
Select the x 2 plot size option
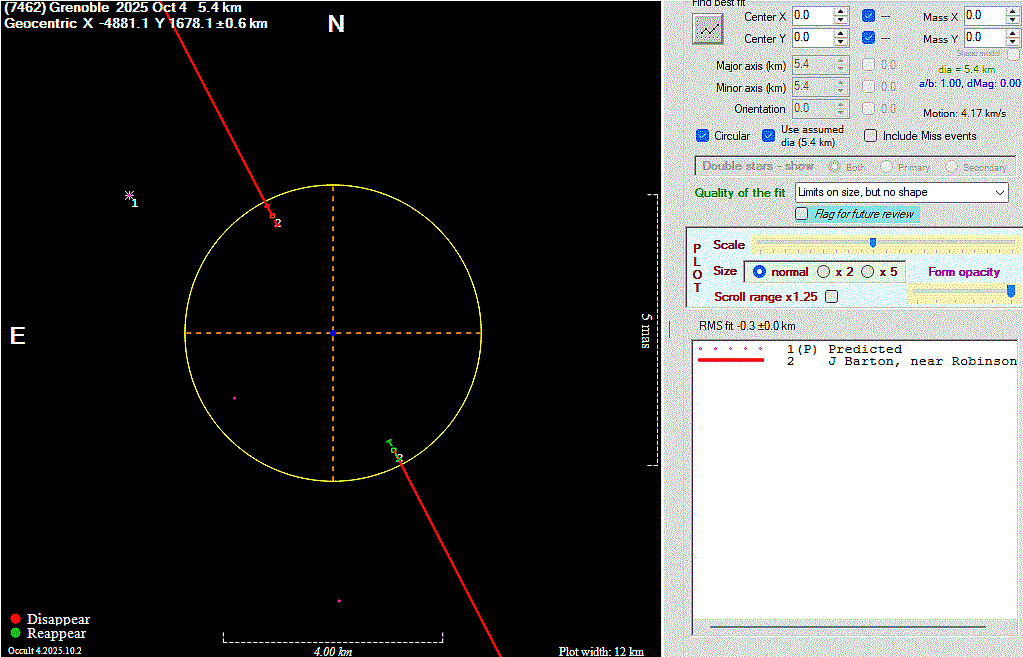coord(824,272)
